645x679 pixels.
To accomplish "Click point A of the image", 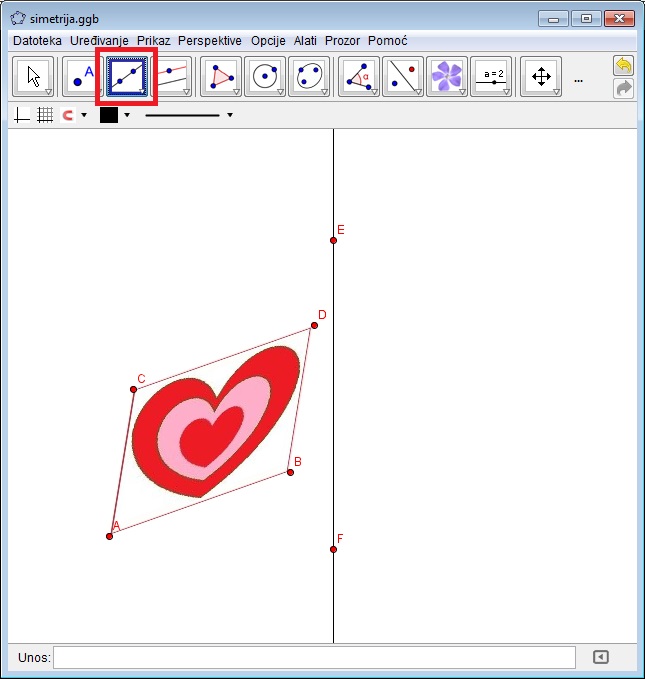I will point(110,537).
